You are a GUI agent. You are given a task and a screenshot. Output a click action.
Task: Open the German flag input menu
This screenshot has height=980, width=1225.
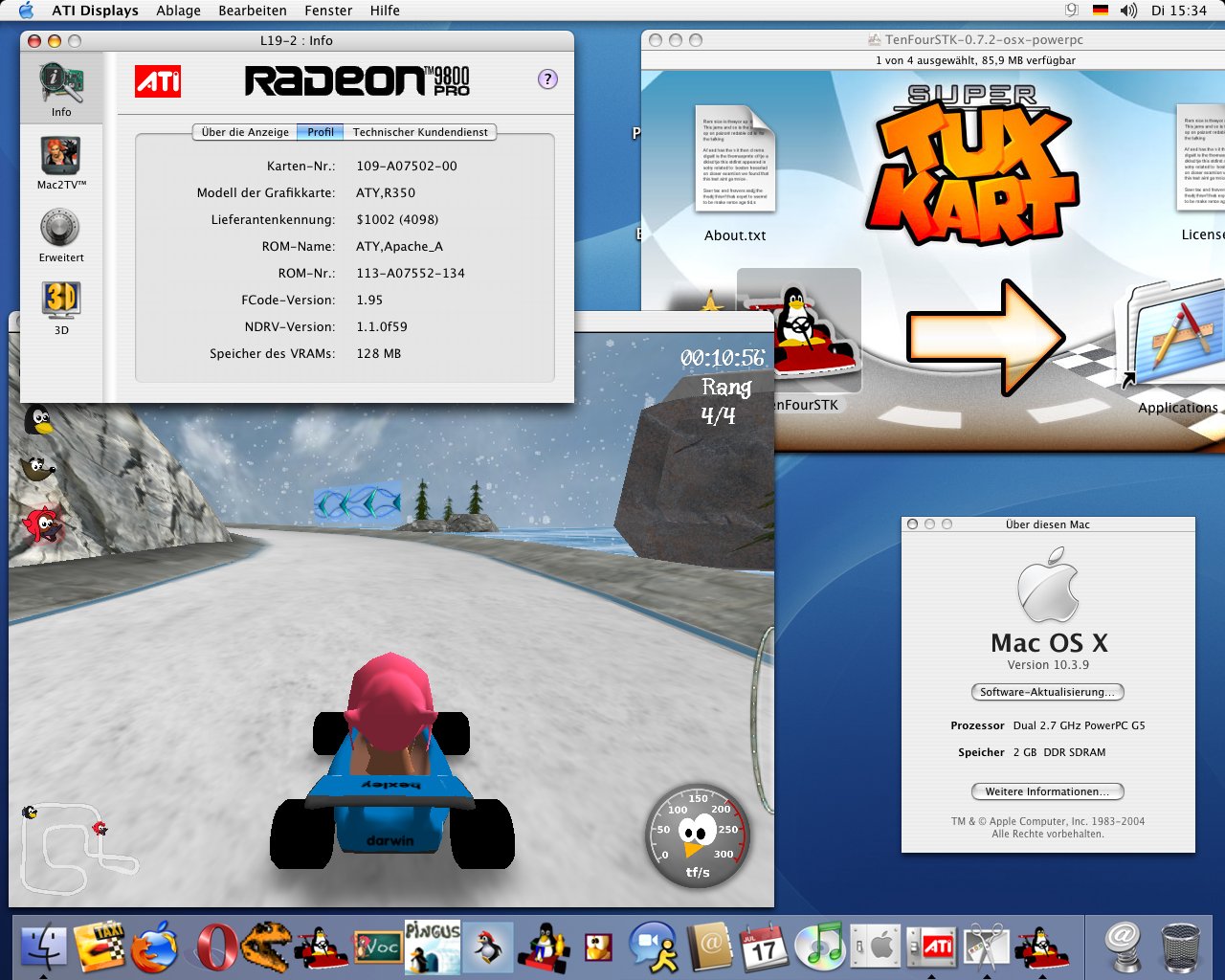pyautogui.click(x=1101, y=11)
